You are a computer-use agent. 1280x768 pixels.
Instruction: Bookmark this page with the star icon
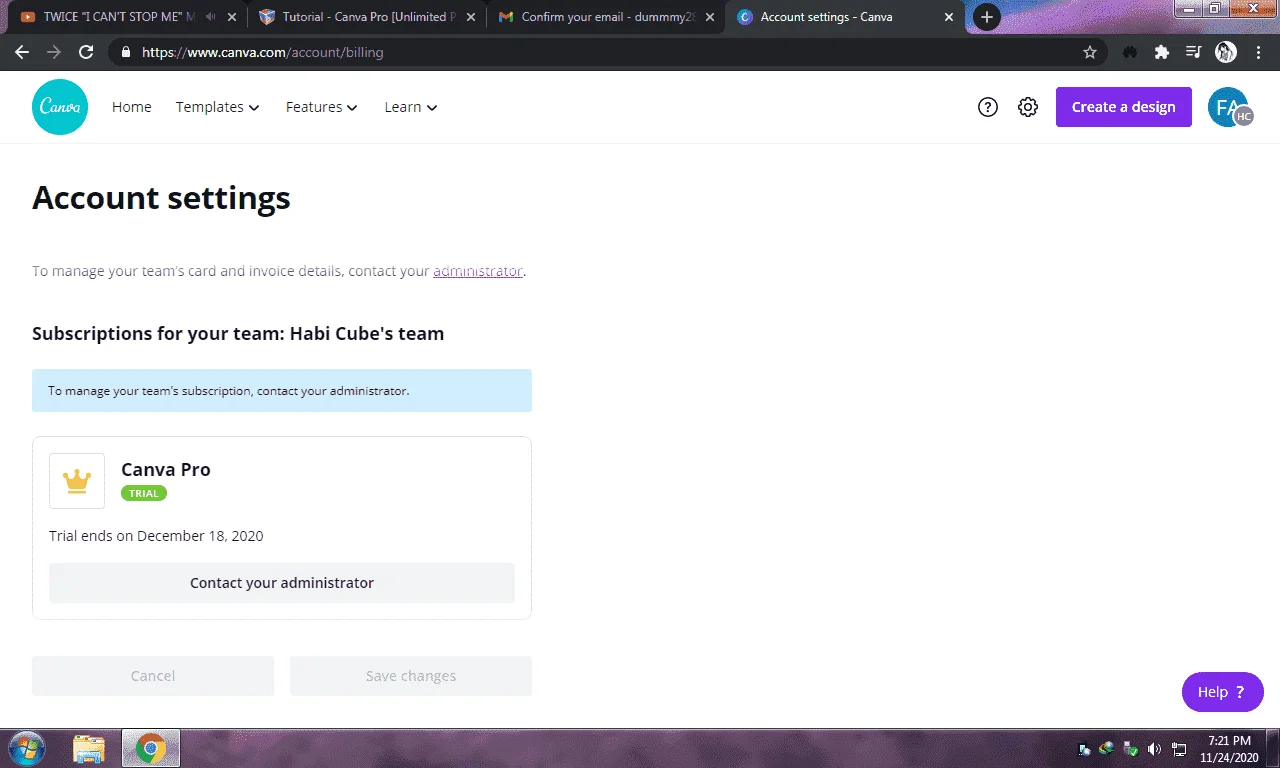pos(1090,52)
